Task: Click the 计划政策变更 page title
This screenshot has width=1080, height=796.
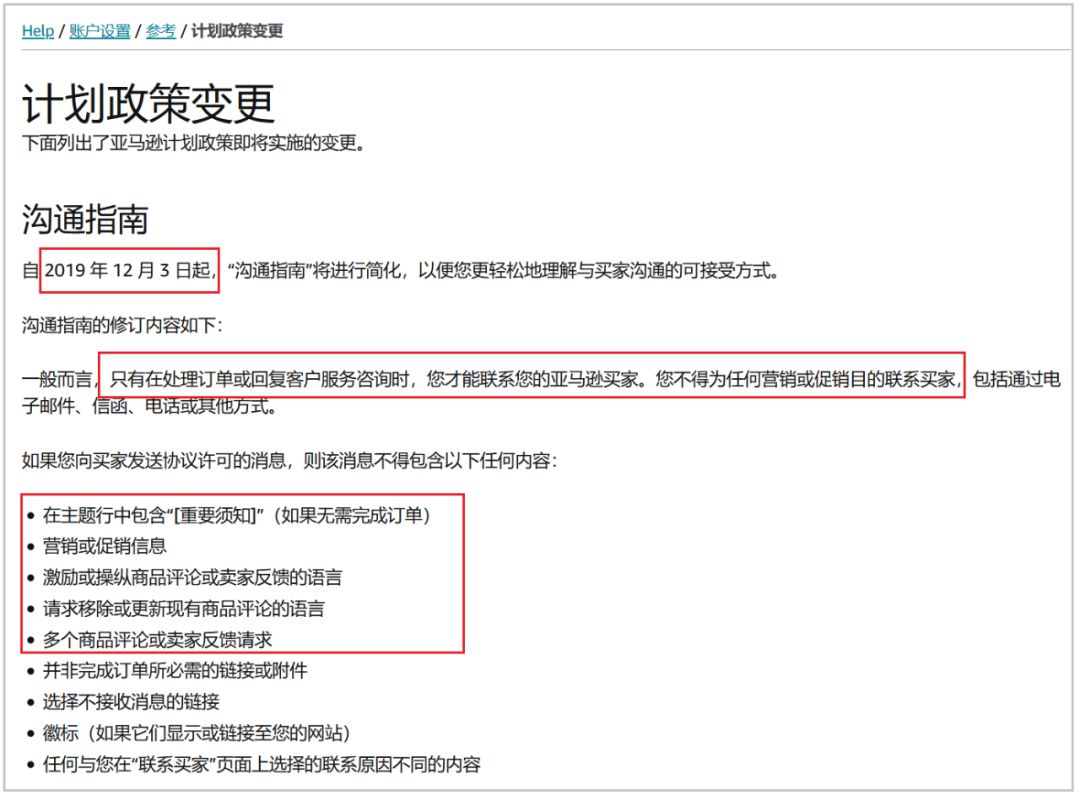Action: (148, 103)
